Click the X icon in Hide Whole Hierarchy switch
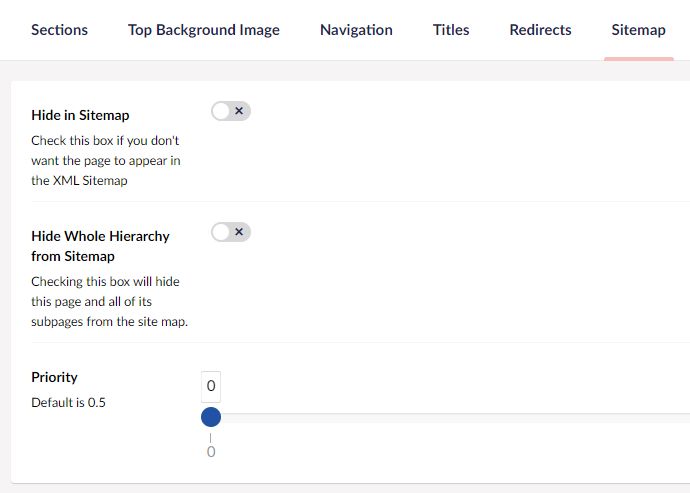 (x=239, y=232)
